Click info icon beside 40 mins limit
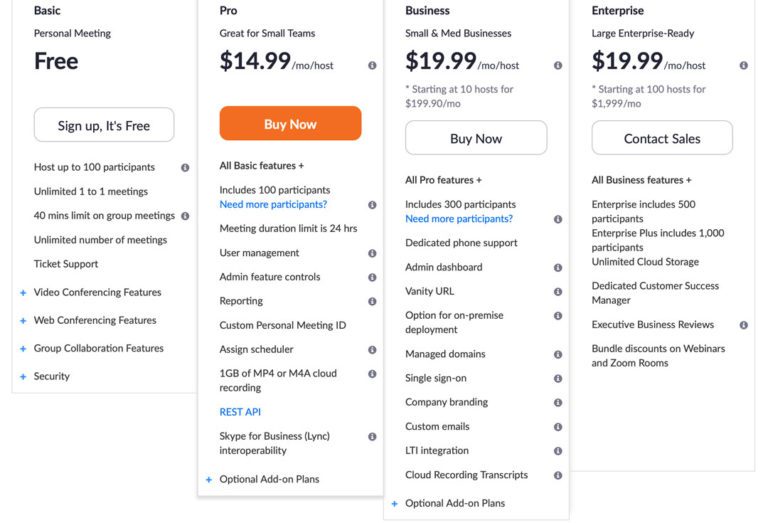The height and width of the screenshot is (523, 768). [185, 216]
